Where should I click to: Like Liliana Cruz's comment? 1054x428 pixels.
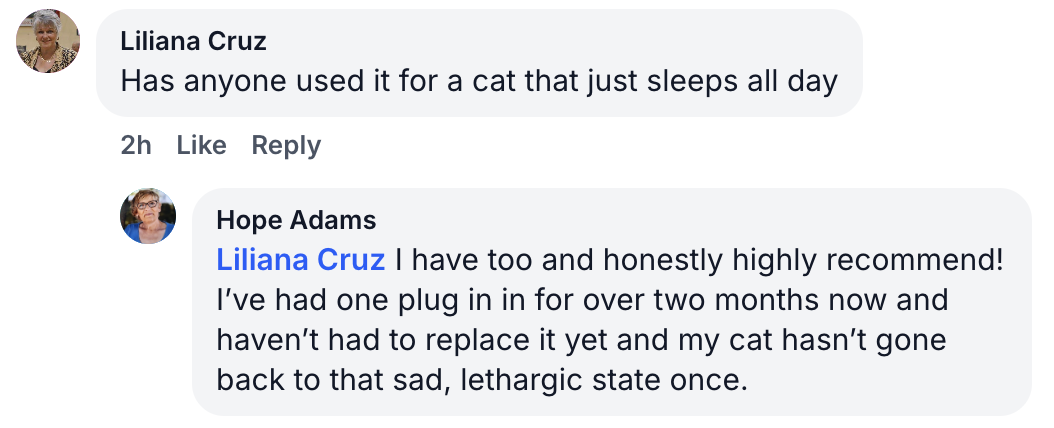click(201, 145)
